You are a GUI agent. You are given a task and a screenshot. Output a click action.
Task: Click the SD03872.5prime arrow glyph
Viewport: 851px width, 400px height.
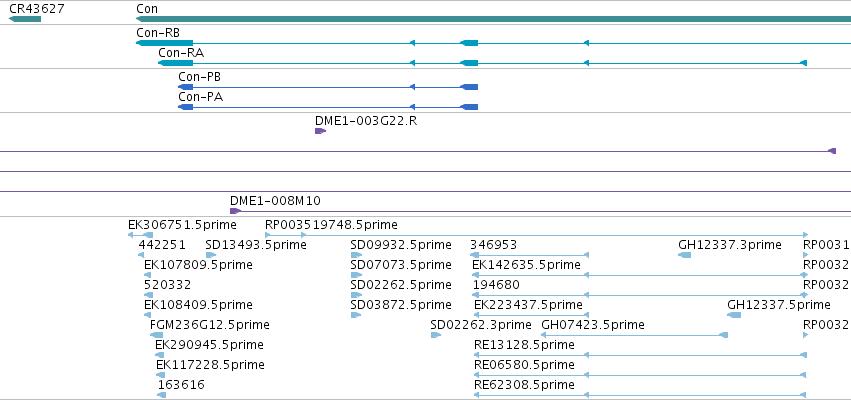(x=356, y=315)
